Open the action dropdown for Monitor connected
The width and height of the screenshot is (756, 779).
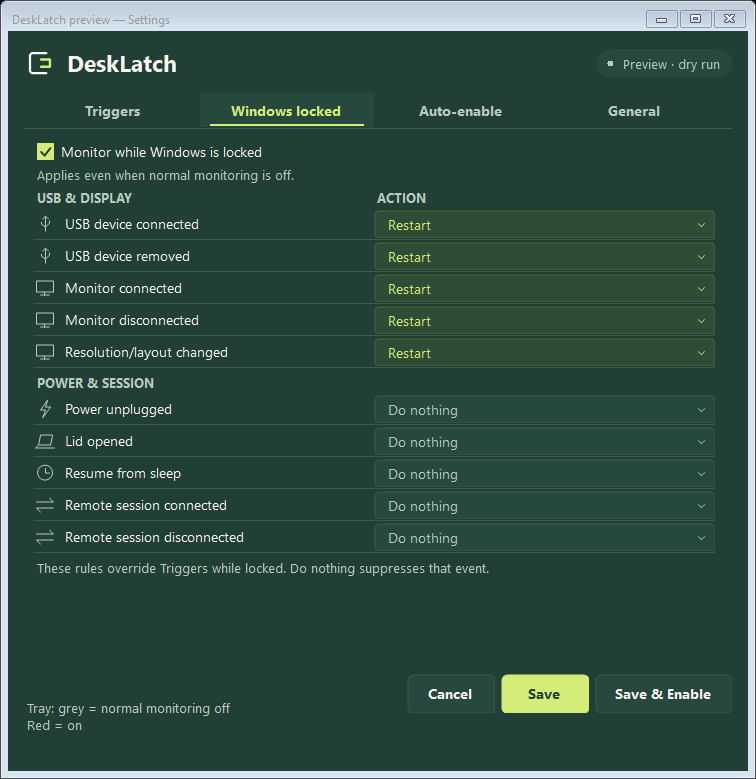(x=544, y=289)
